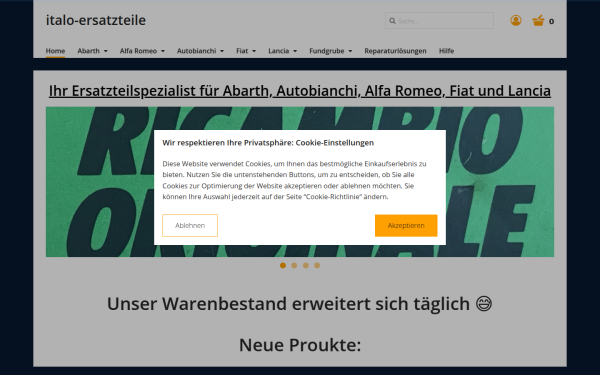The image size is (600, 375).
Task: Select the third carousel dot
Action: pos(305,265)
